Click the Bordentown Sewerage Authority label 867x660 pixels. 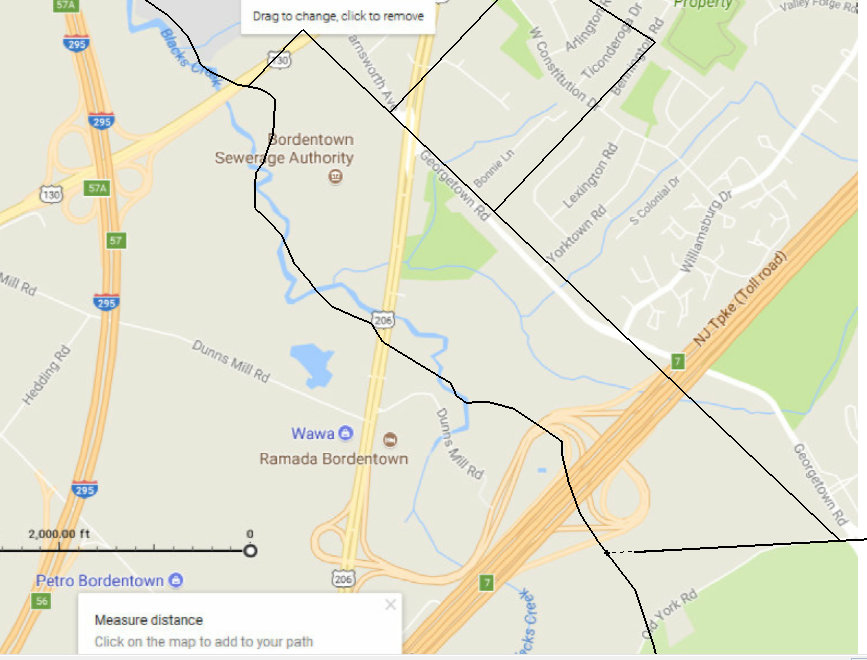(284, 148)
